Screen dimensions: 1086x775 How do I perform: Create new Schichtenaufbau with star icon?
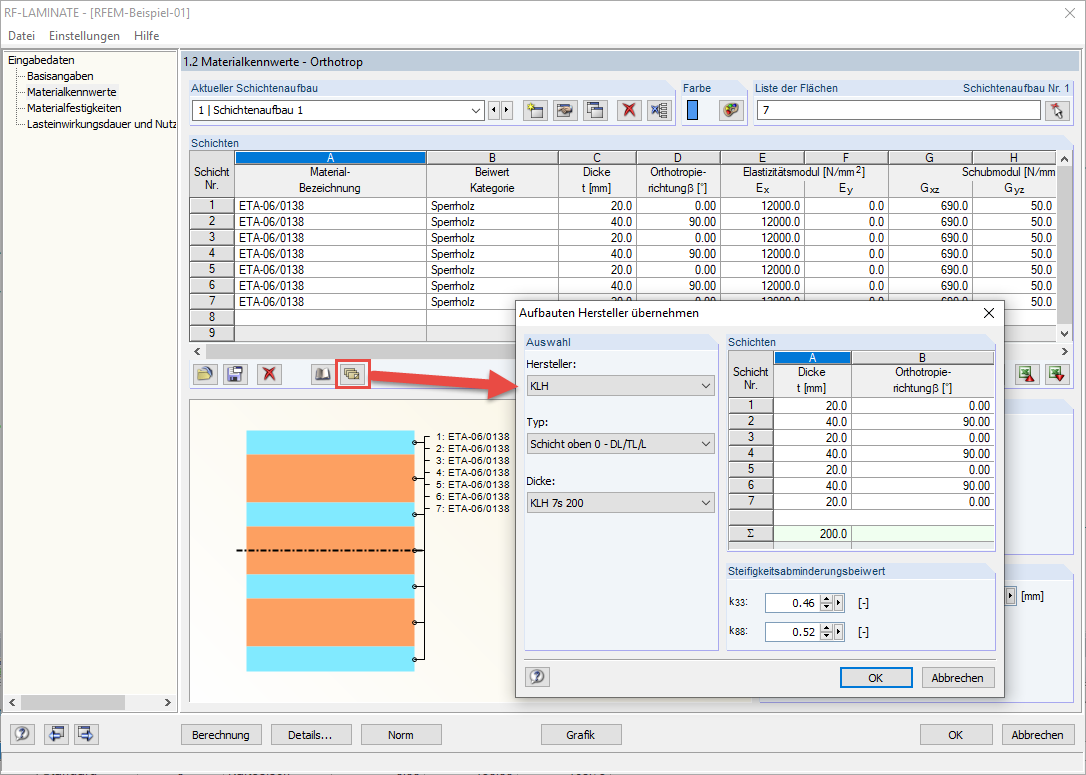click(535, 110)
